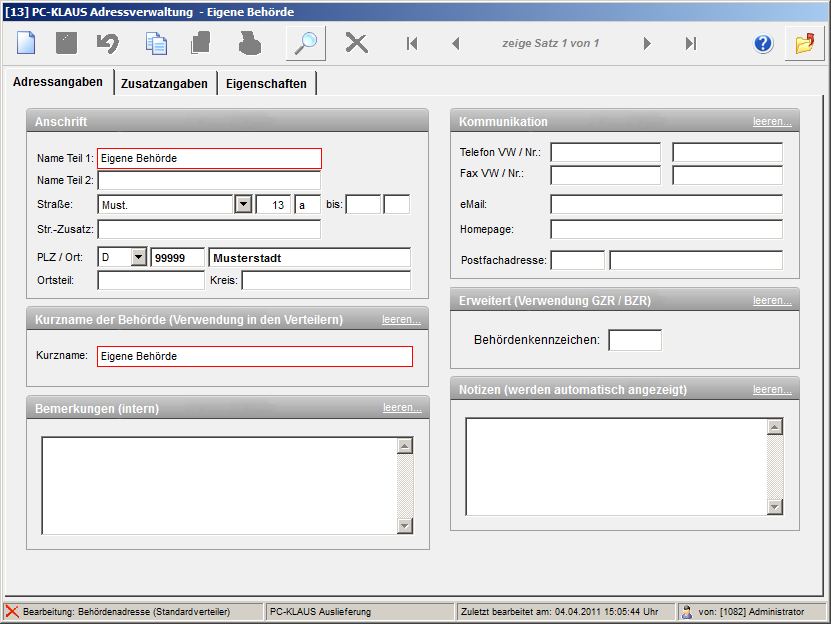Switch to the Zusatzangaben tab
This screenshot has height=624, width=831.
pos(165,84)
